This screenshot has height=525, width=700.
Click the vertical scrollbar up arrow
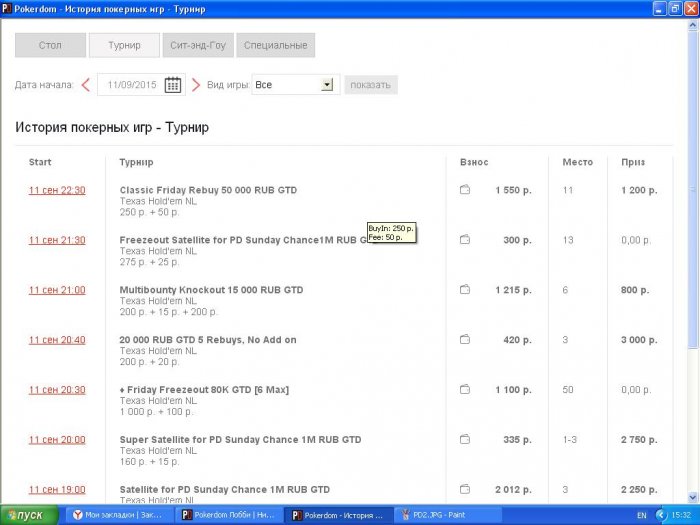pyautogui.click(x=692, y=25)
